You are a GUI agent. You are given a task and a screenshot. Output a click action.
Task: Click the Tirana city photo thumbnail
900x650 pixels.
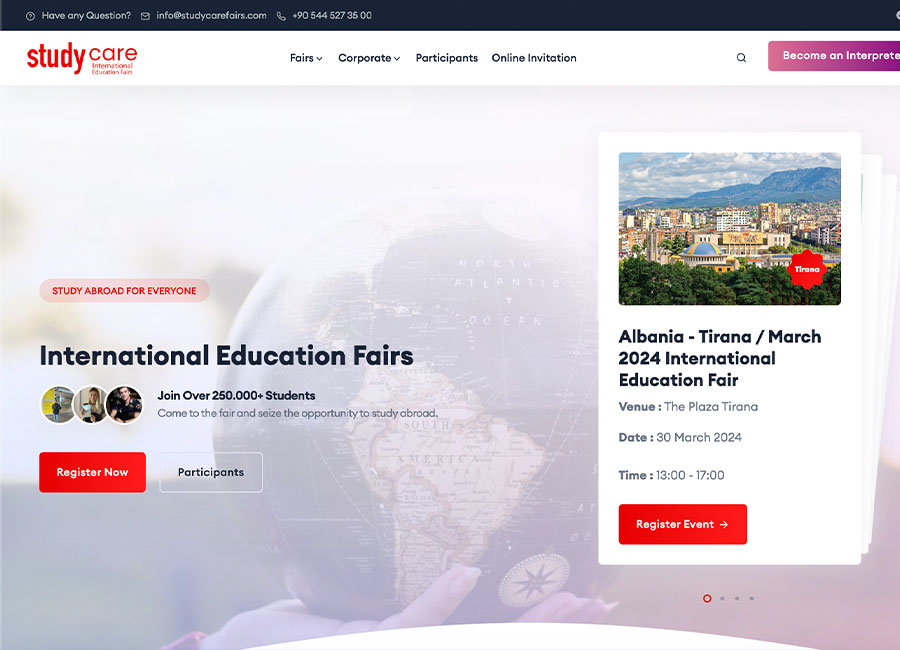[x=730, y=229]
